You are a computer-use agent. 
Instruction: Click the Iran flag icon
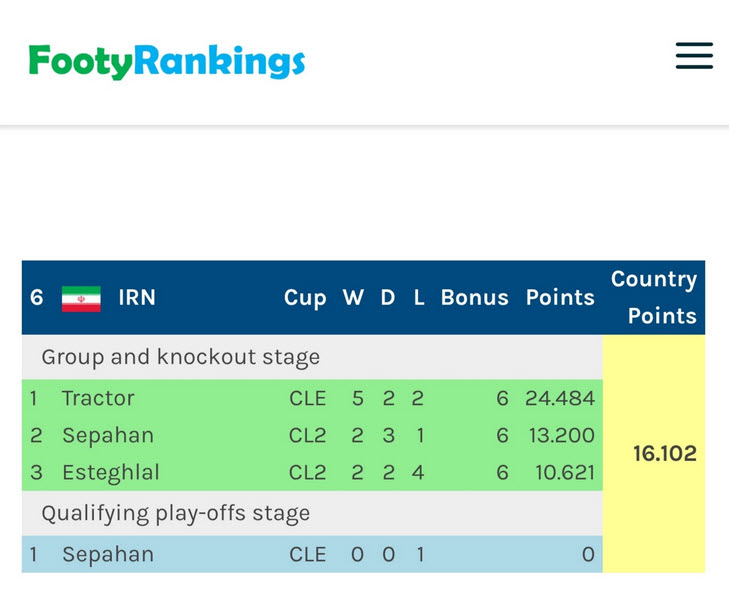(x=81, y=299)
